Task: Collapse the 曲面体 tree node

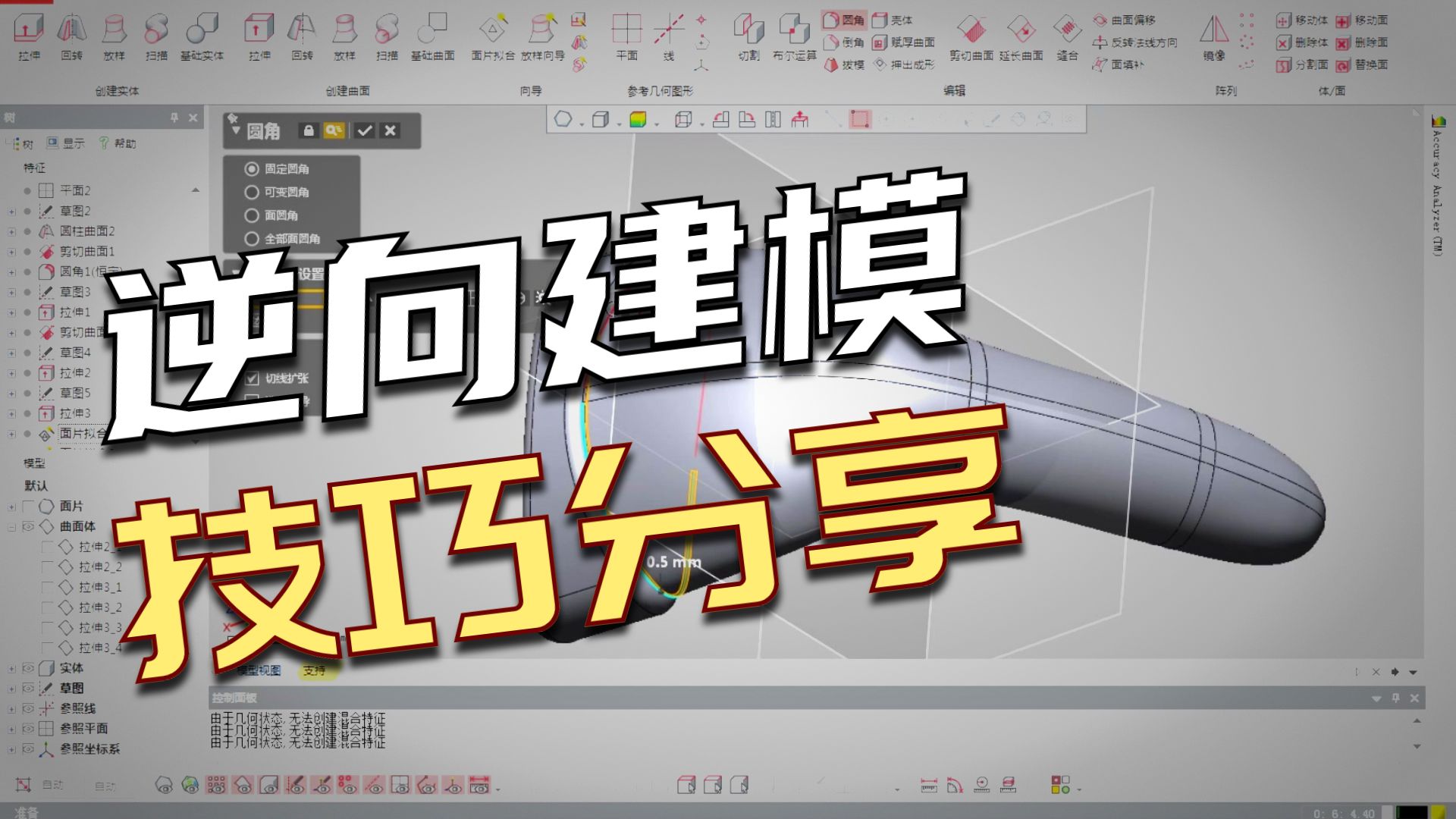Action: pos(11,526)
